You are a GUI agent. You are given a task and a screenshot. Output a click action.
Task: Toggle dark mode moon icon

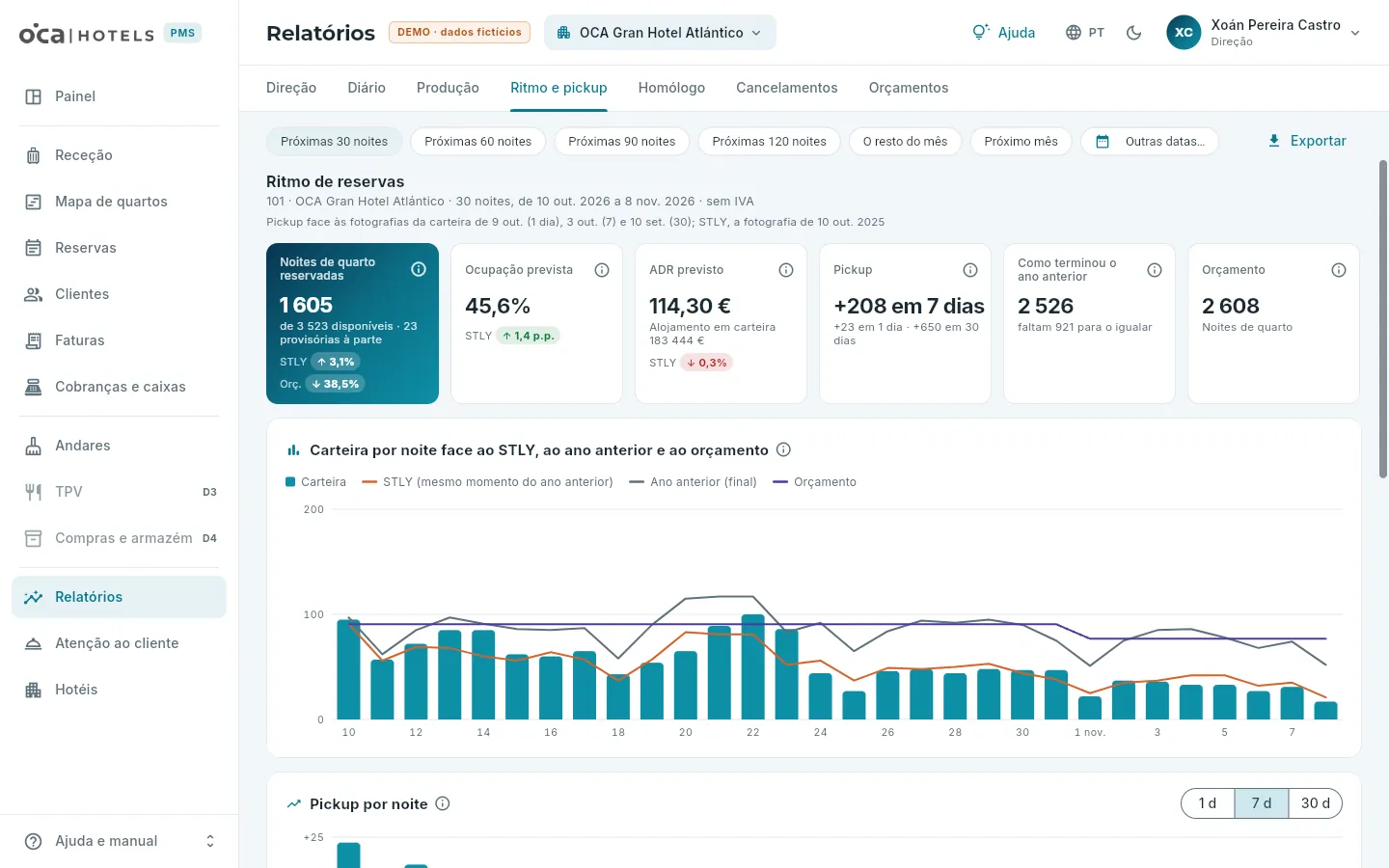click(x=1134, y=33)
